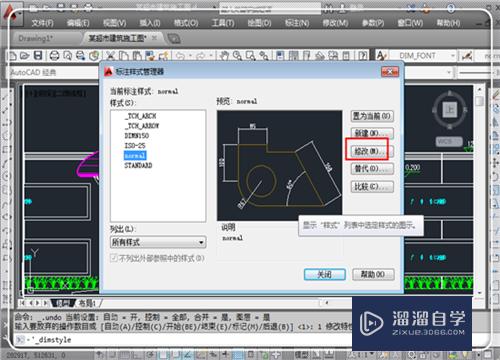The height and width of the screenshot is (360, 500).
Task: Click the 比较(C)... button
Action: tap(372, 187)
